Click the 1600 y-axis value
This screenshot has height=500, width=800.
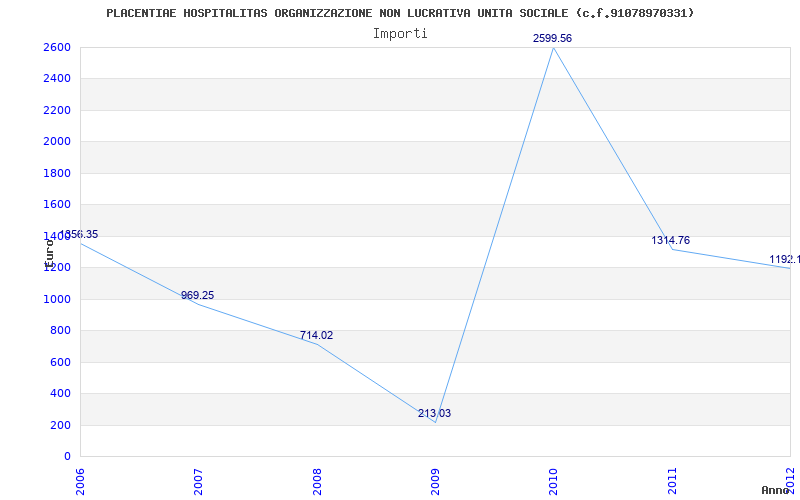click(57, 205)
